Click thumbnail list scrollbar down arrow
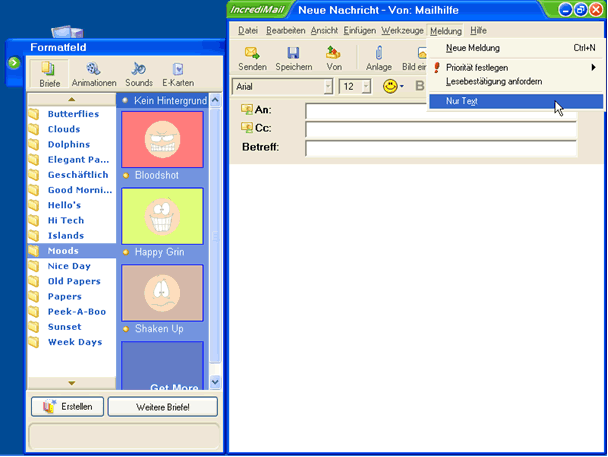Image resolution: width=608 pixels, height=457 pixels. click(215, 383)
